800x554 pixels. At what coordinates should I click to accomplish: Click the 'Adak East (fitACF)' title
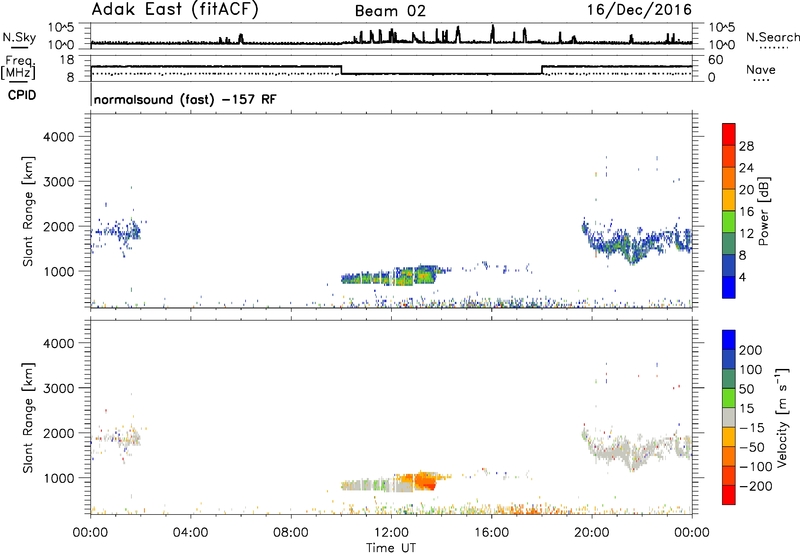tap(175, 10)
